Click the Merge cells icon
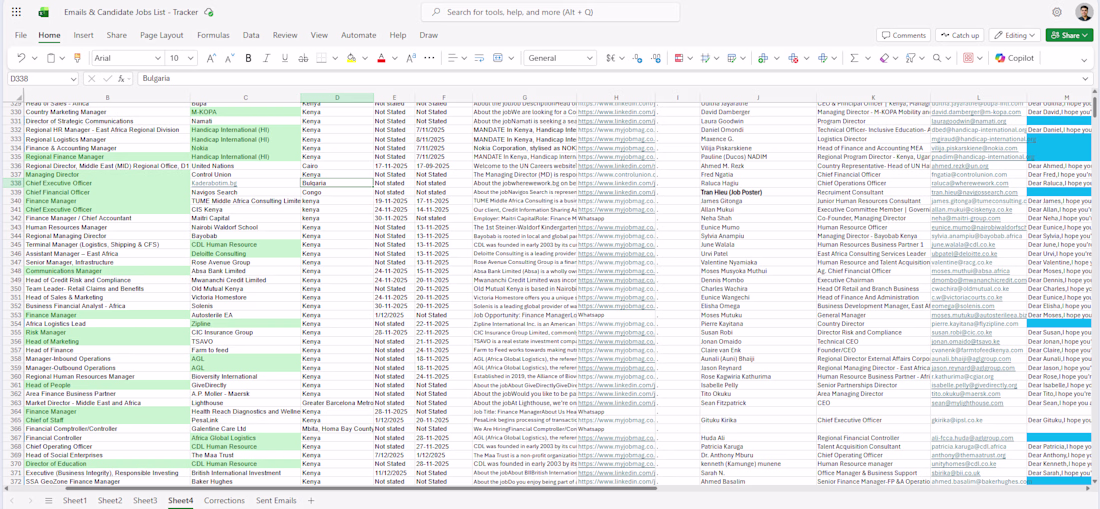1100x509 pixels. 498,58
